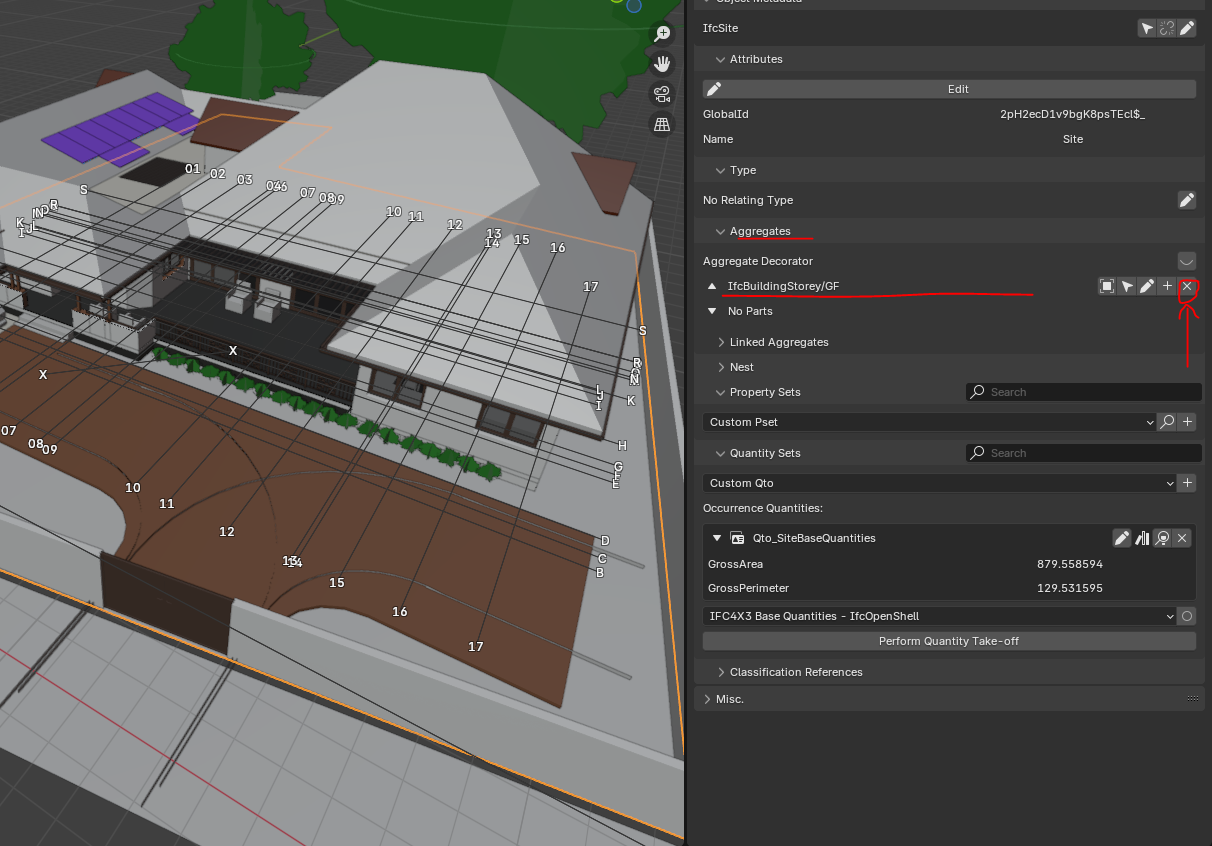Click the IfcBuildingStorey/GF label

coord(783,287)
